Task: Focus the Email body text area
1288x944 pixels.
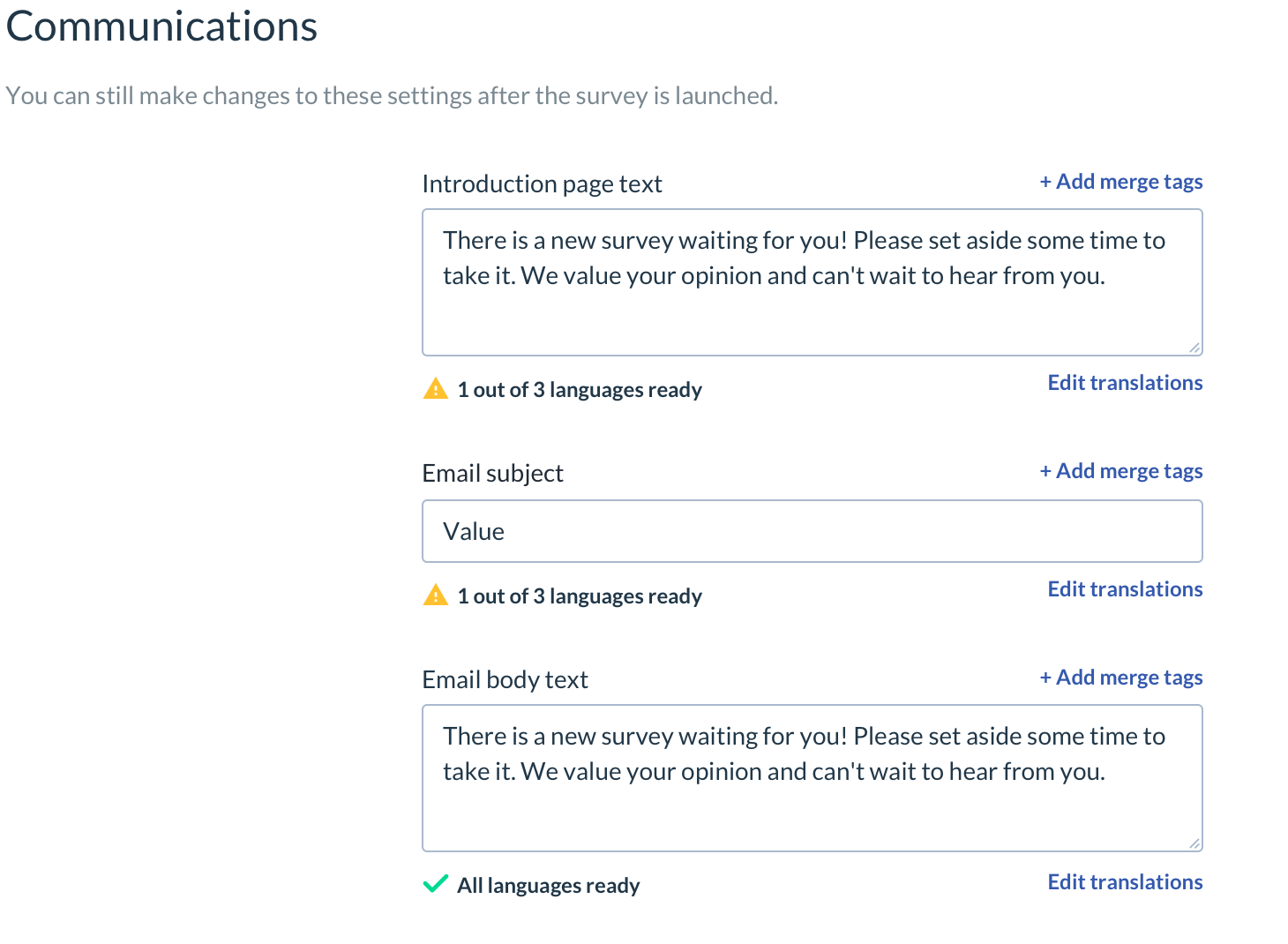Action: tap(812, 778)
